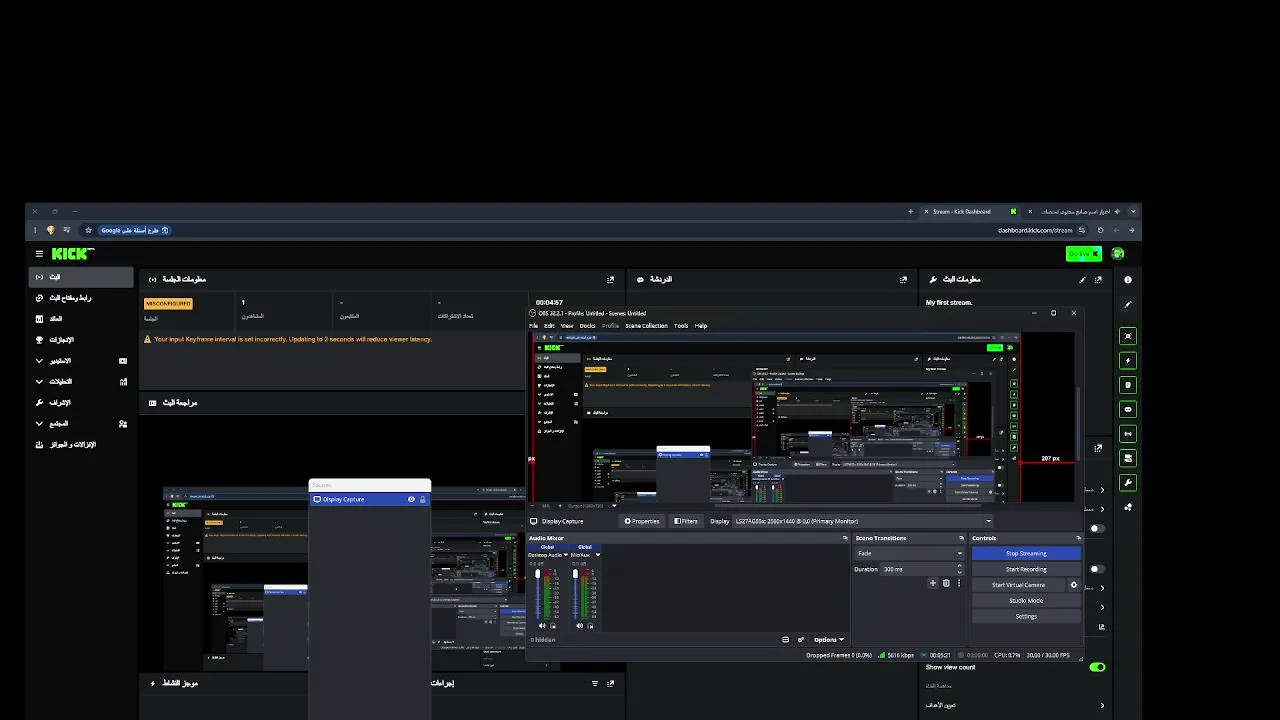Screen dimensions: 1280x720
Task: Open the browser tab list chevron
Action: click(x=1132, y=212)
